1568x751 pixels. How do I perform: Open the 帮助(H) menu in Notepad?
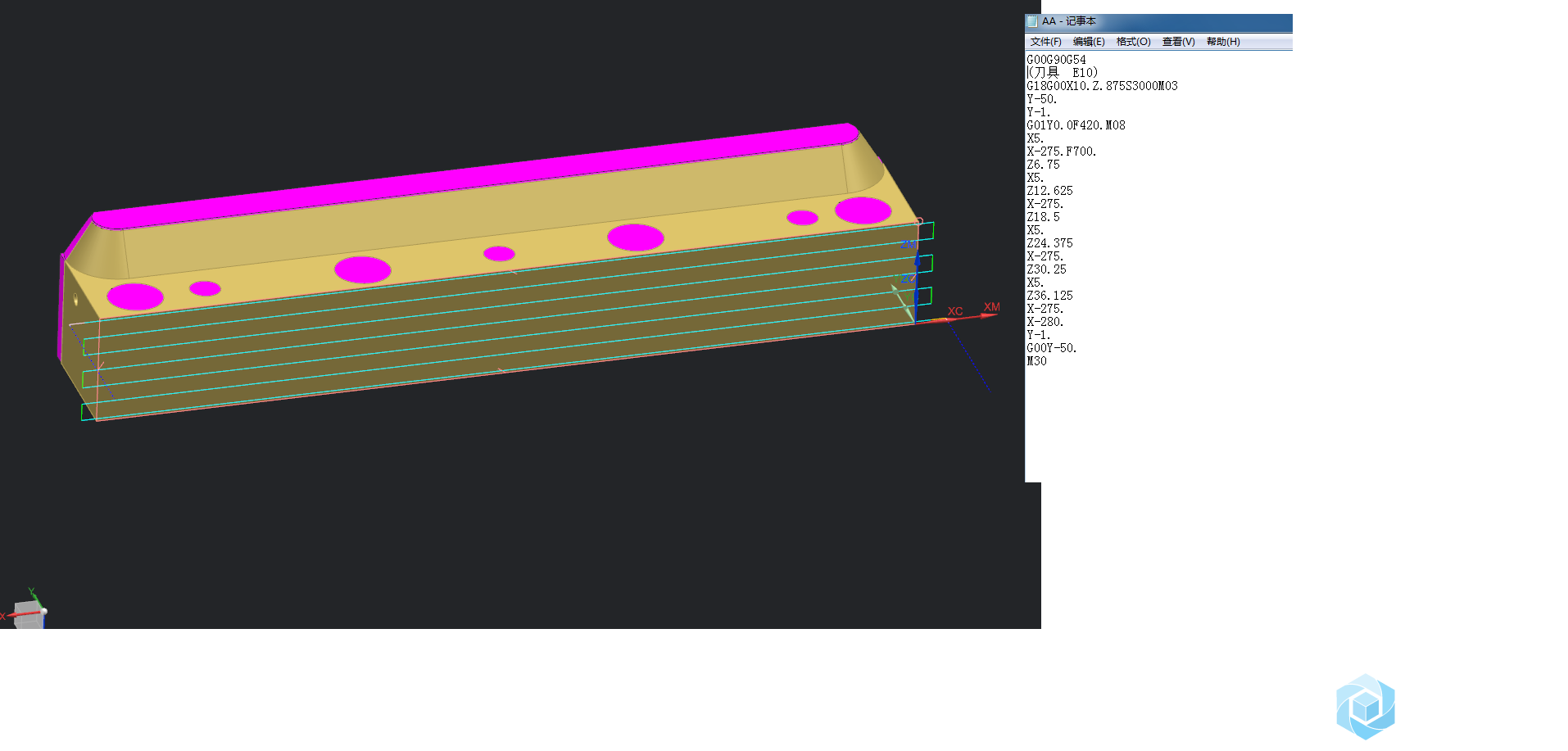pos(1223,42)
